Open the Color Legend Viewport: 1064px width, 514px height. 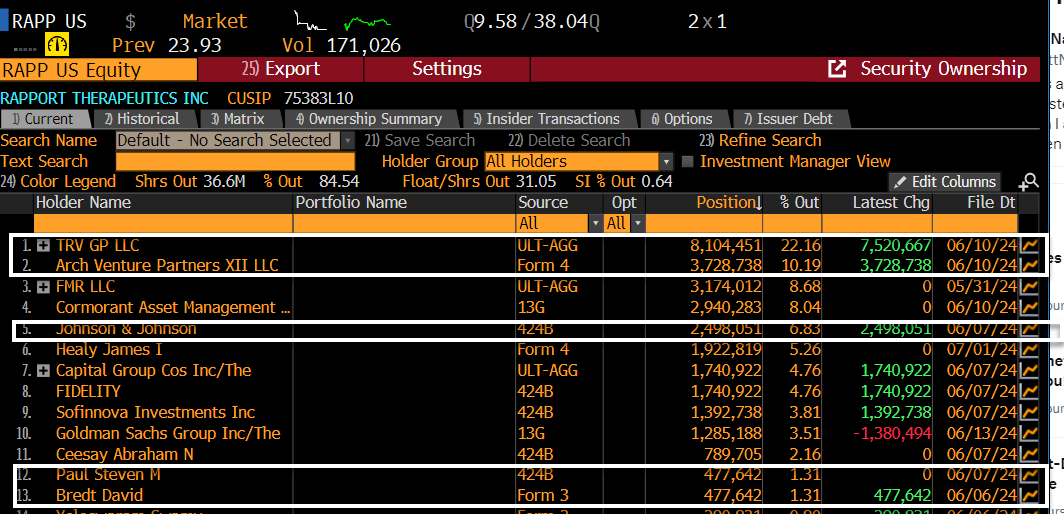click(58, 181)
